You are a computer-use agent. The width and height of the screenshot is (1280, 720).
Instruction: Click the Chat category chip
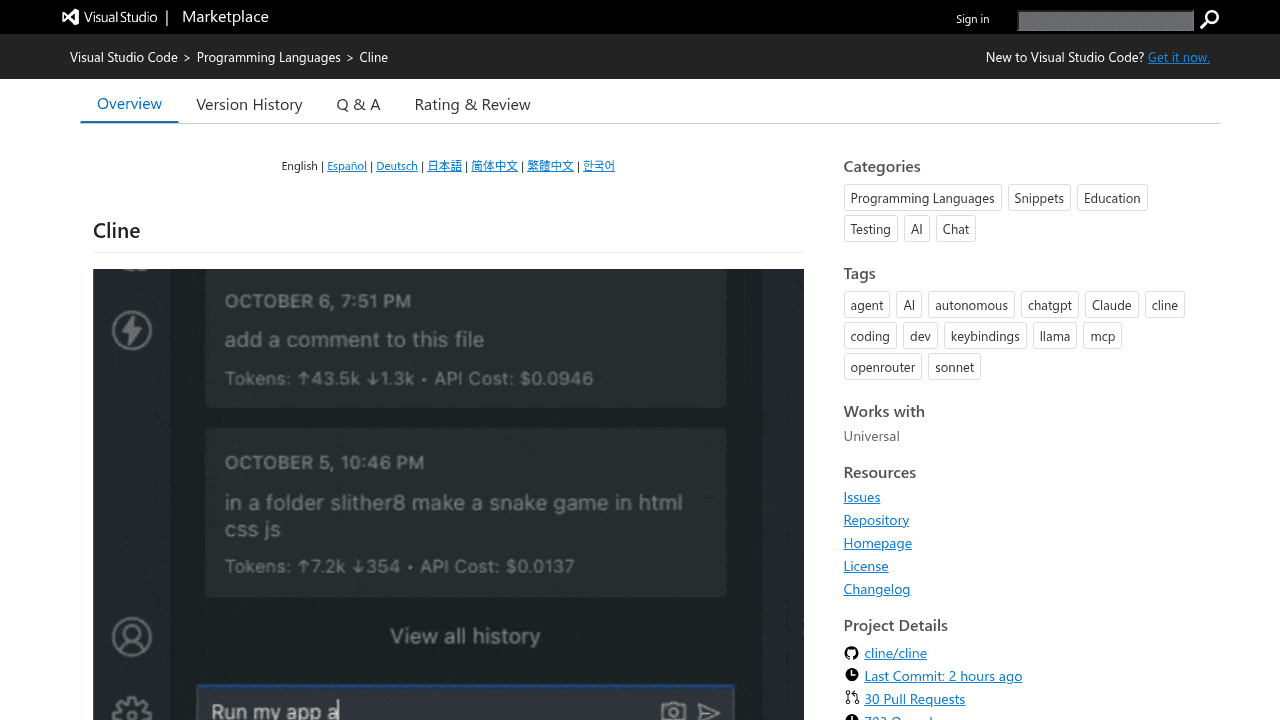[x=955, y=228]
